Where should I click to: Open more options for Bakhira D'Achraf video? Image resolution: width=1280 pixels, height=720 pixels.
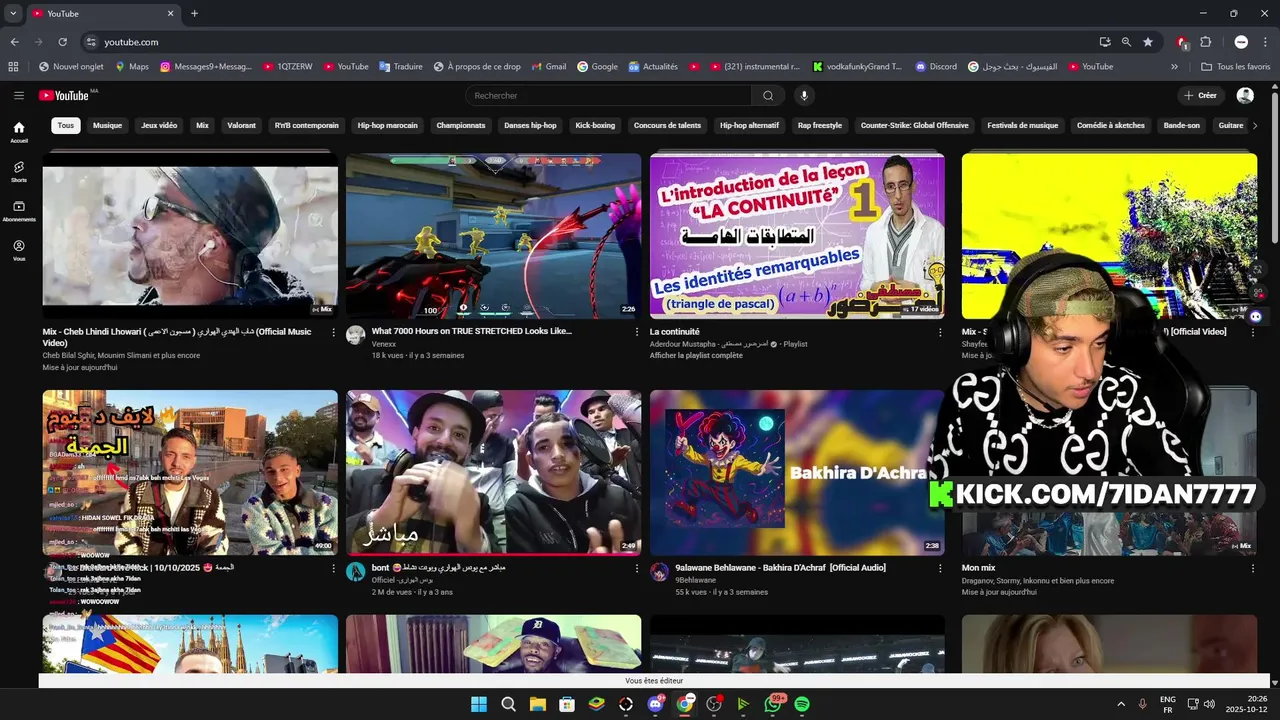tap(940, 568)
